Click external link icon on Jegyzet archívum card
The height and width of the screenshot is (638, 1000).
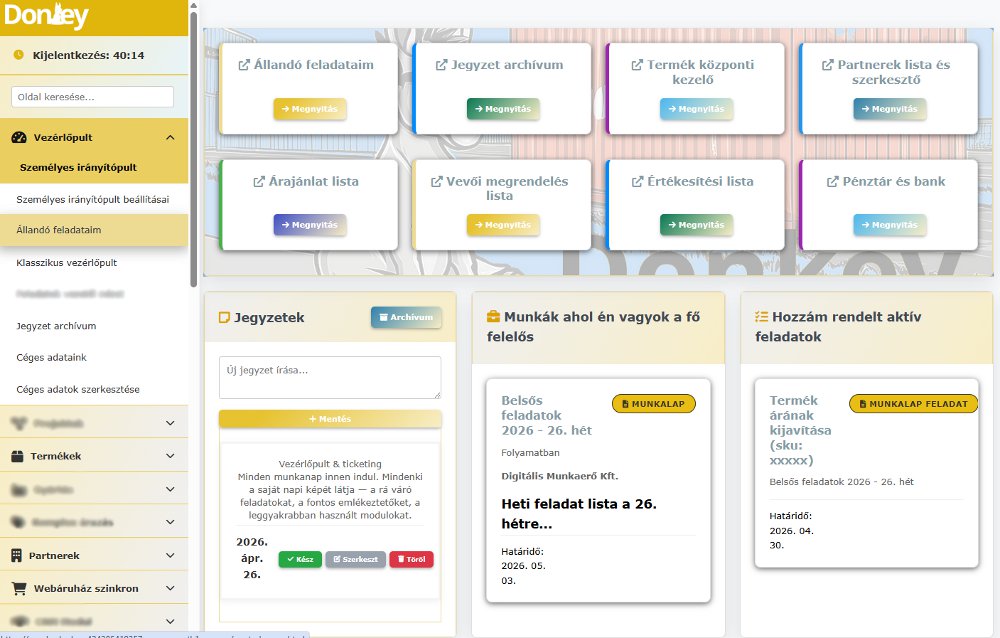442,65
